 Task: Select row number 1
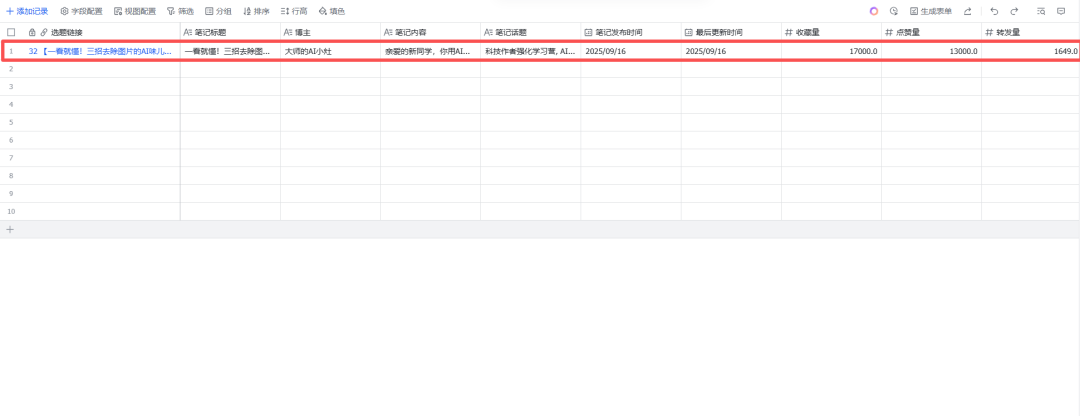coord(11,51)
